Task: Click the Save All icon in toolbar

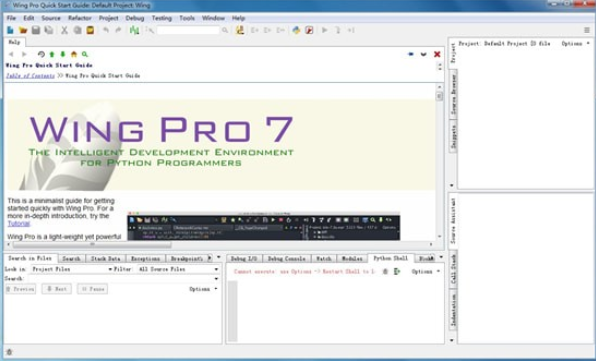Action: [49, 30]
